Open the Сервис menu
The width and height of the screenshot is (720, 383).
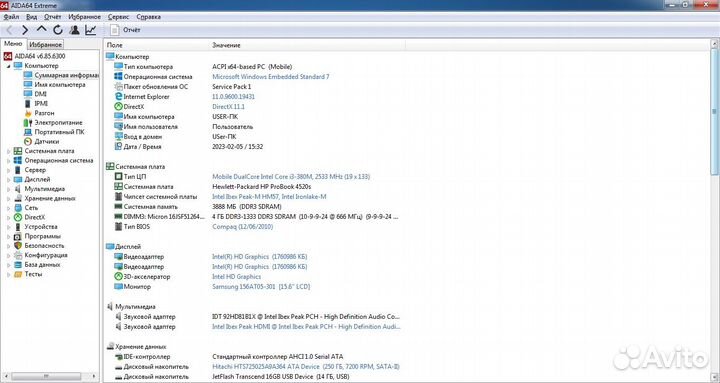pos(118,17)
